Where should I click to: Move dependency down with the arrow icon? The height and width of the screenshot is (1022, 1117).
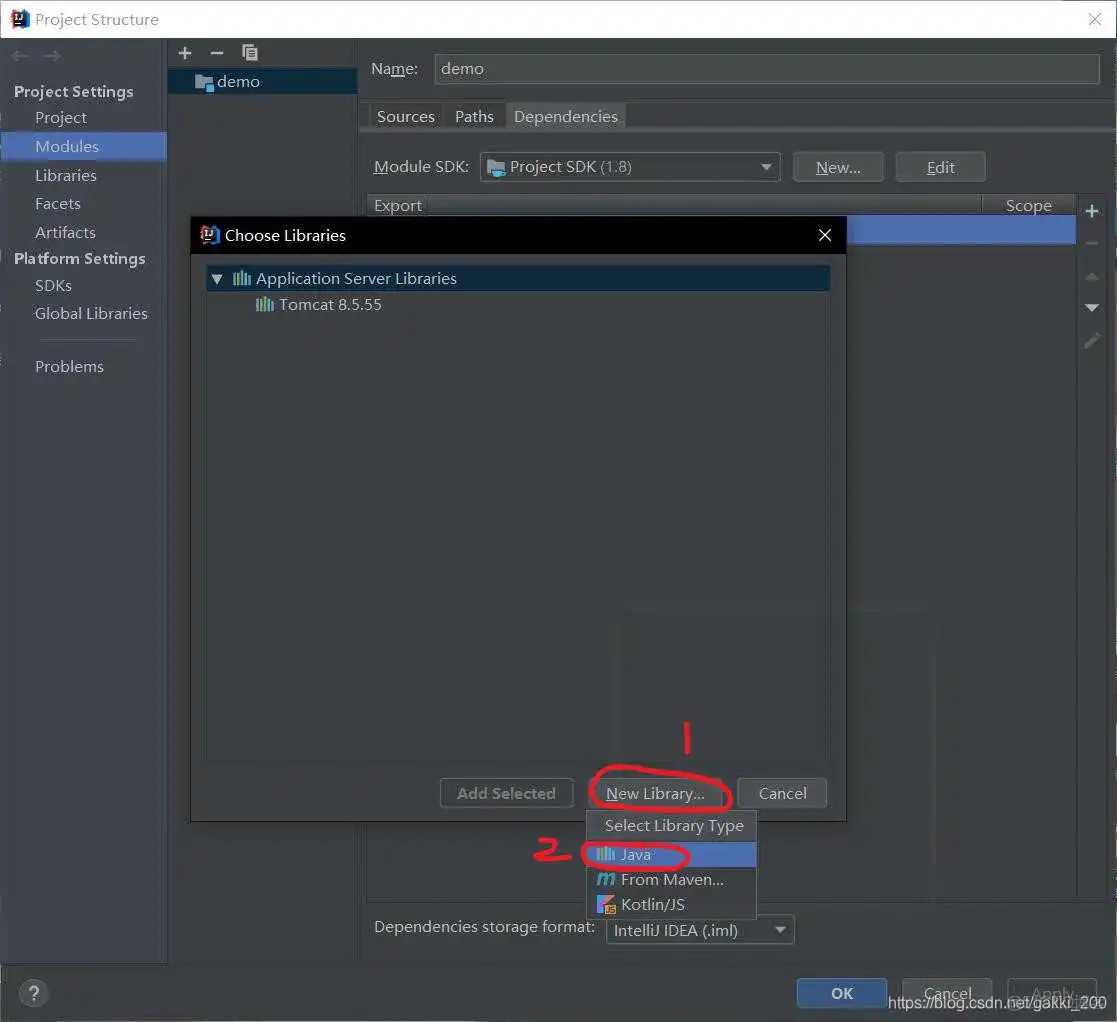(x=1092, y=308)
